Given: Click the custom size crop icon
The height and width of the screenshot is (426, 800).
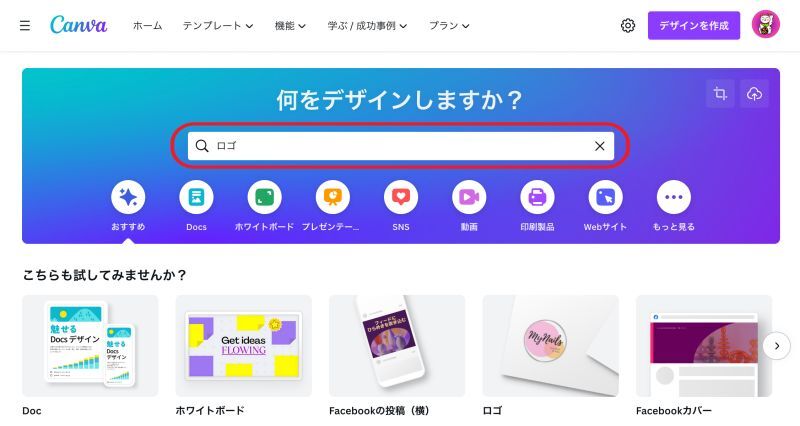Looking at the screenshot, I should click(720, 94).
